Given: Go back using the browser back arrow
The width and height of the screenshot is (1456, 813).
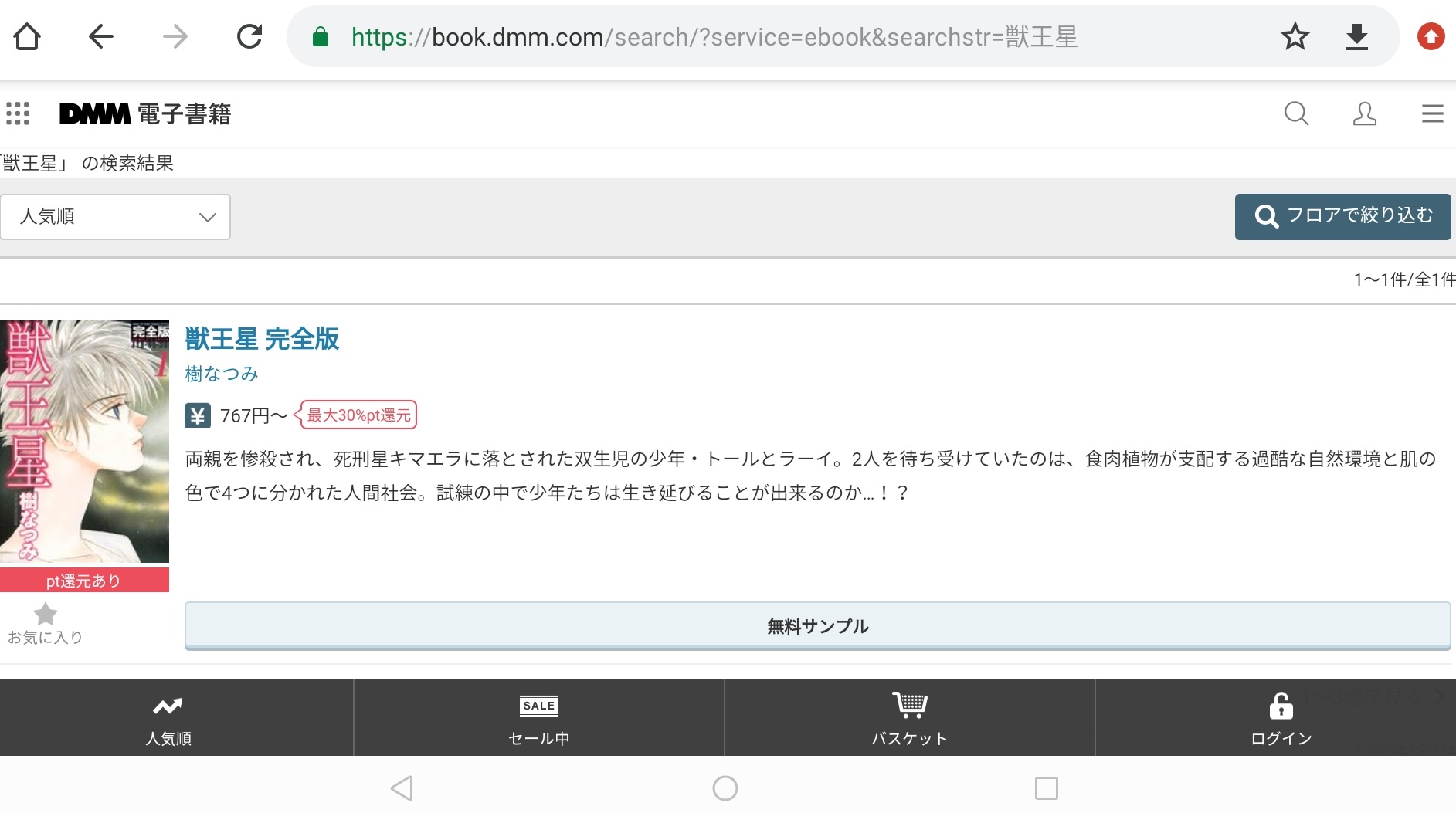Looking at the screenshot, I should pos(101,36).
